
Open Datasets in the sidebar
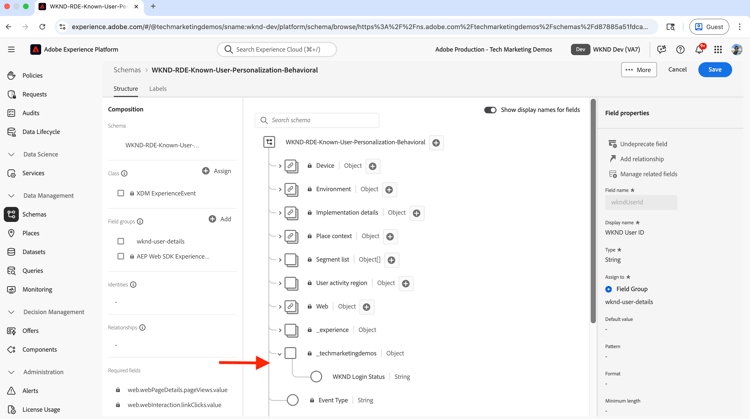(33, 252)
